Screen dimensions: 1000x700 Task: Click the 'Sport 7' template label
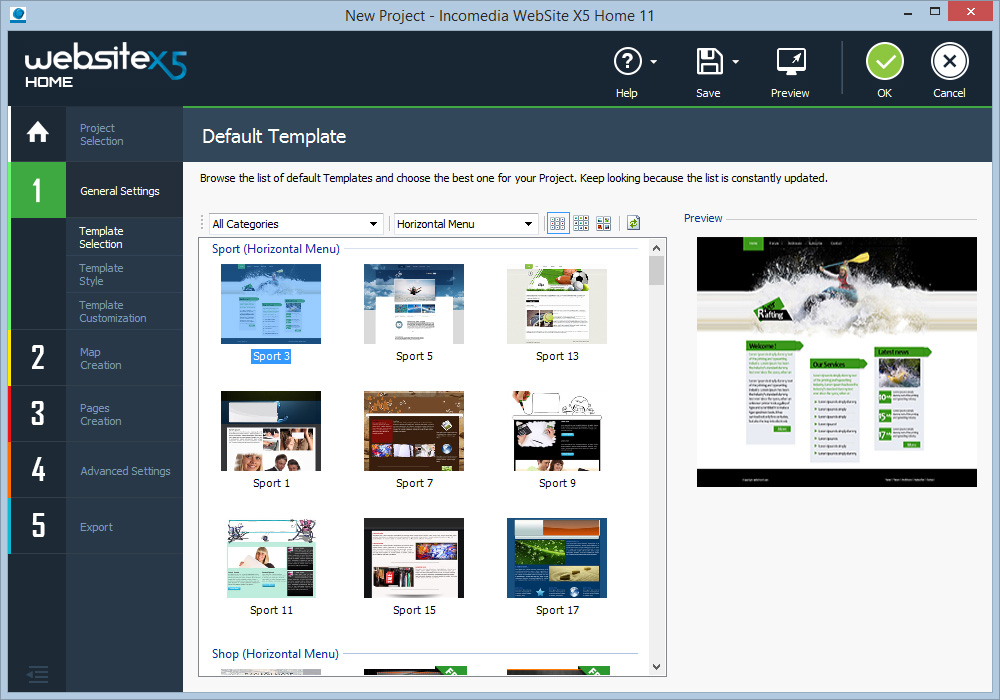pos(414,483)
